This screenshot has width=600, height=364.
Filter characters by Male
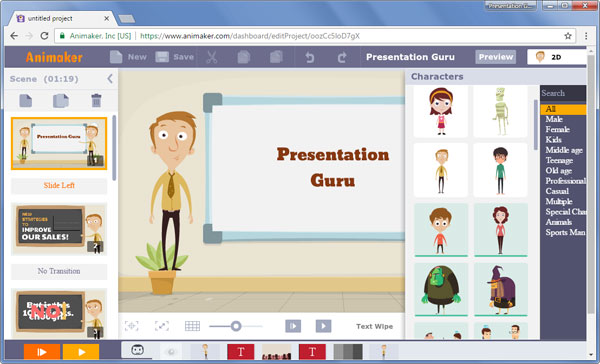554,119
